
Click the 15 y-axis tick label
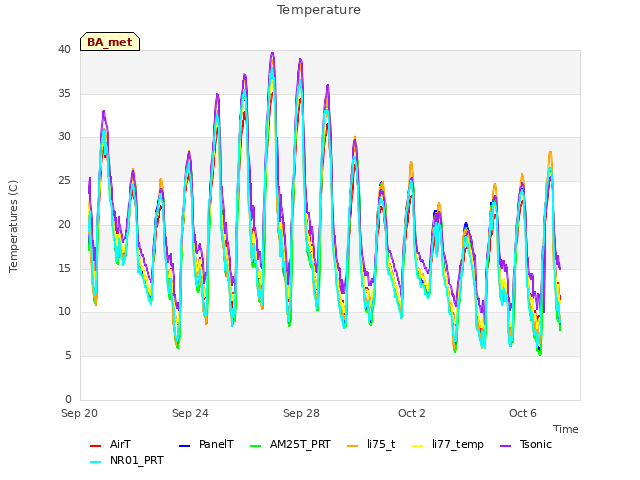tap(64, 268)
